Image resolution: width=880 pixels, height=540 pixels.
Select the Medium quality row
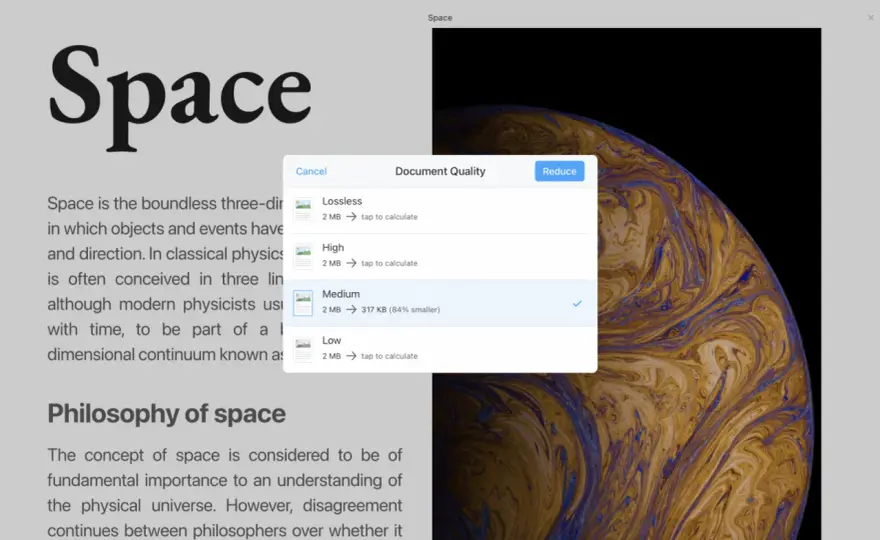[440, 303]
